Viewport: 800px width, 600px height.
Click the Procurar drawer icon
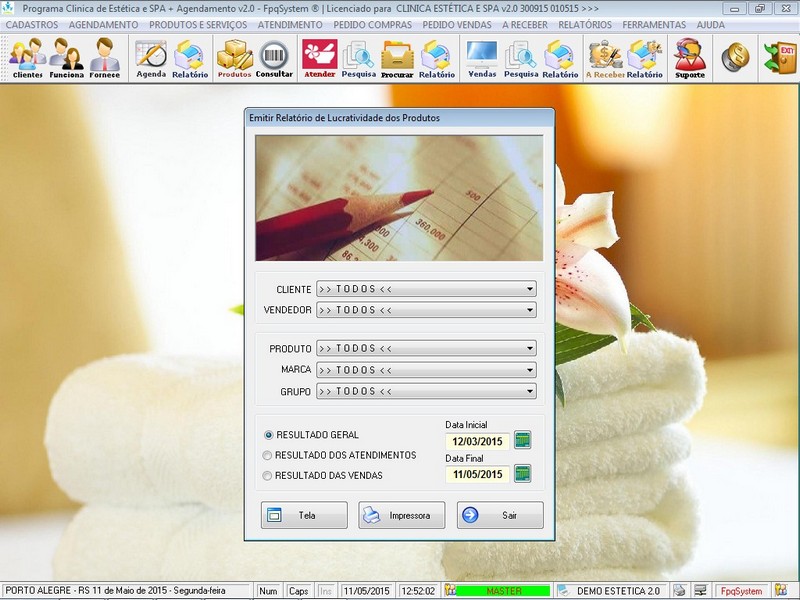(x=397, y=58)
